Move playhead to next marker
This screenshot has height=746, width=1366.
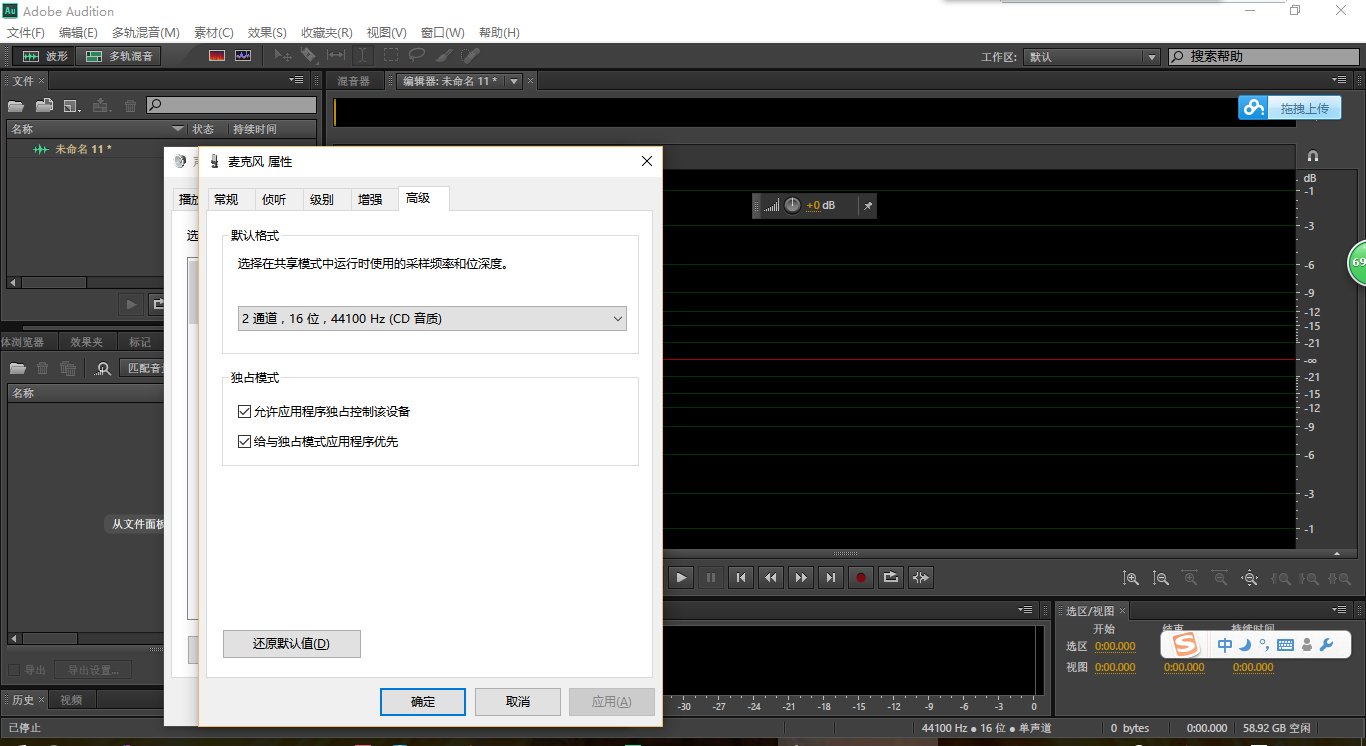pyautogui.click(x=831, y=577)
